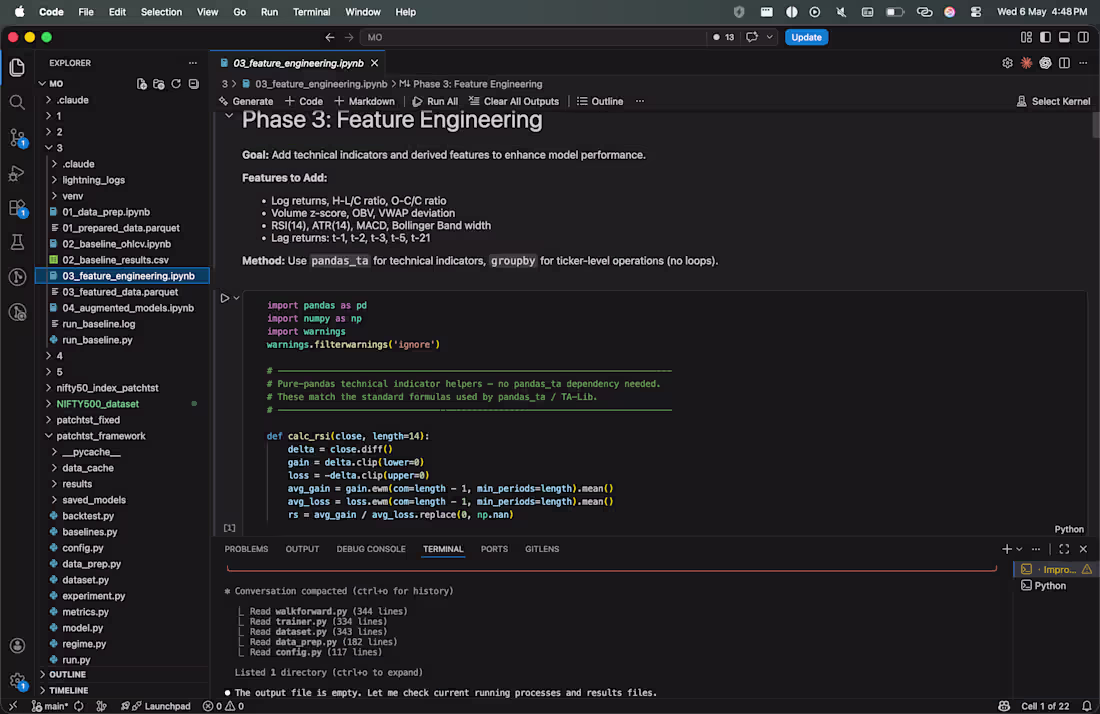Open the terminal launch profile dropdown
This screenshot has height=714, width=1100.
pyautogui.click(x=1019, y=549)
